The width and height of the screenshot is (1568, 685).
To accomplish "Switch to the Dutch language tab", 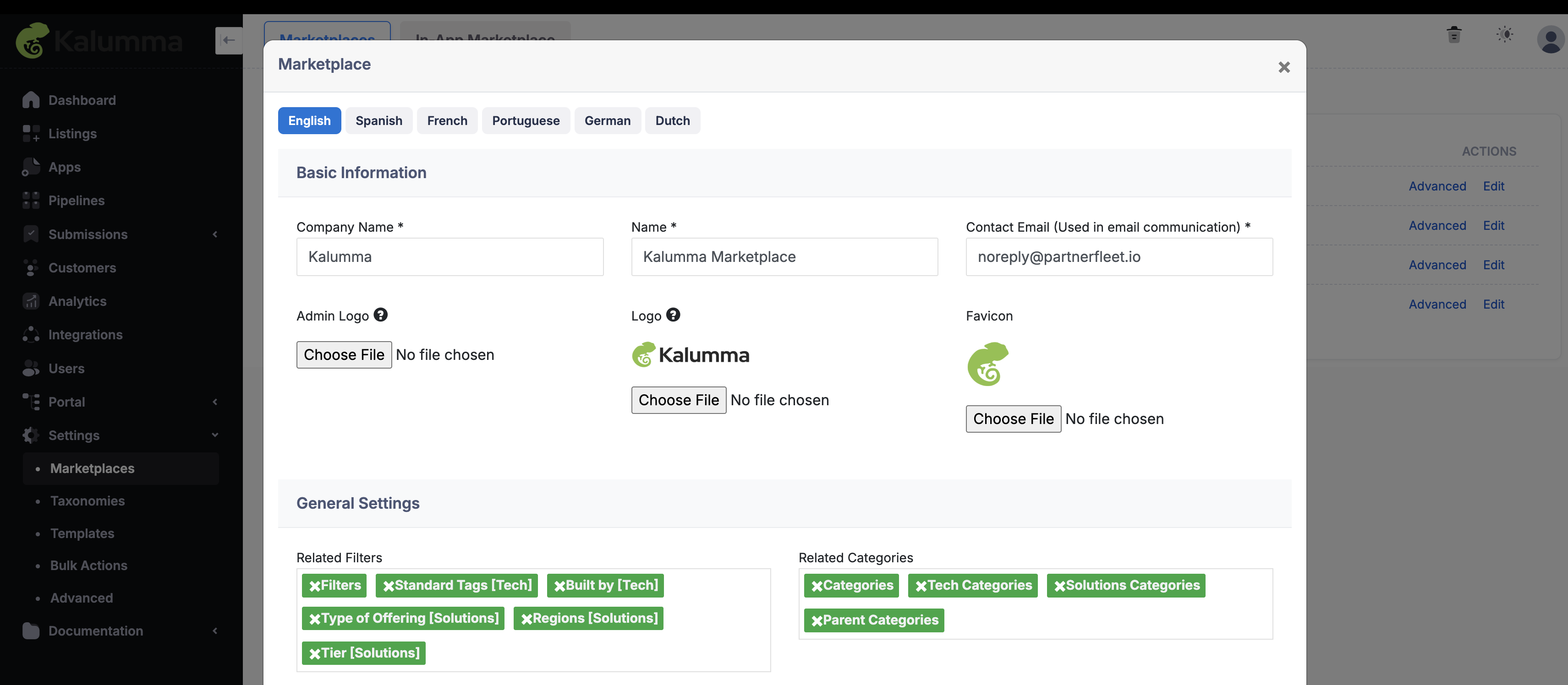I will pyautogui.click(x=673, y=120).
